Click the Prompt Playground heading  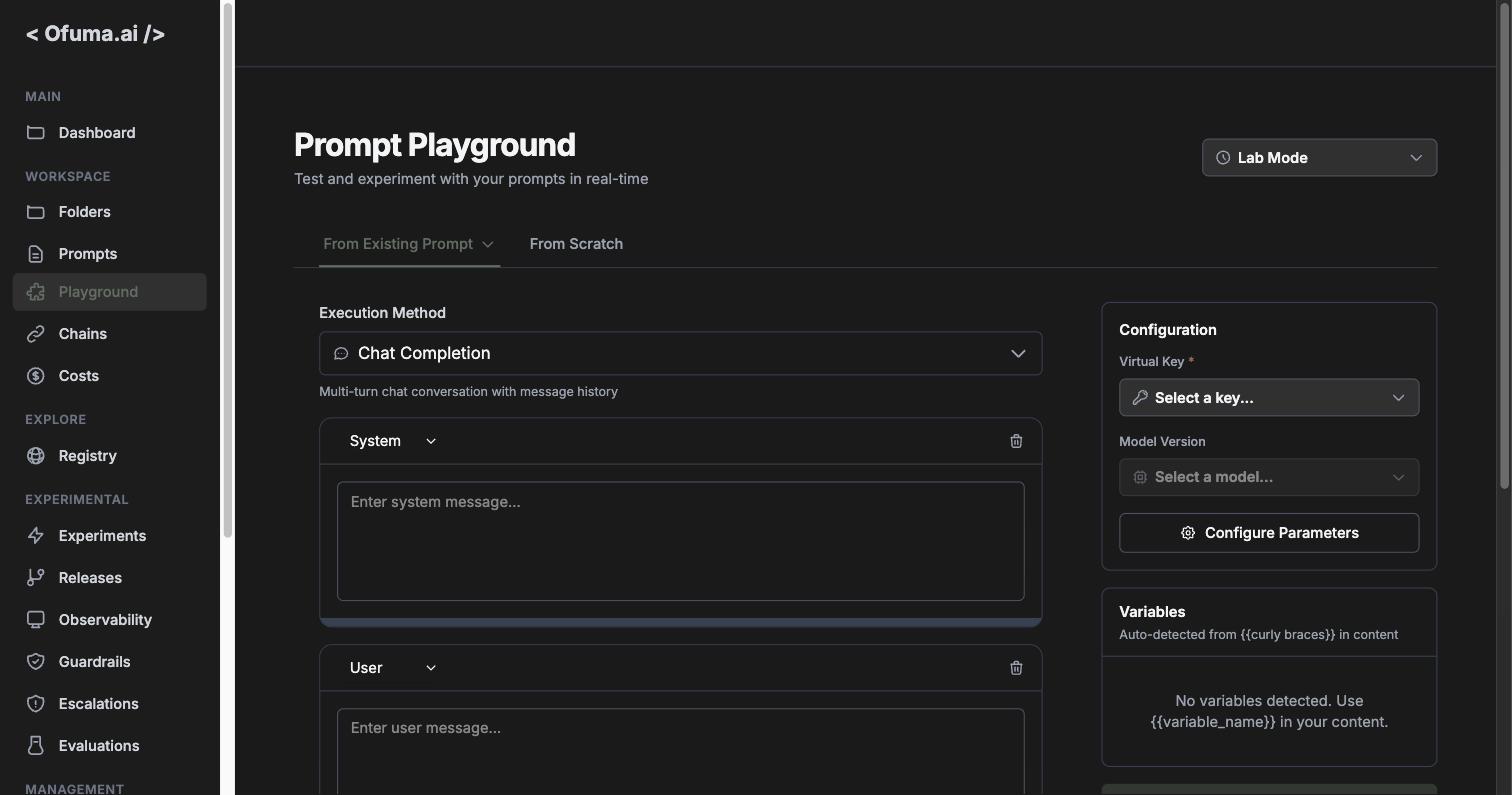point(435,145)
